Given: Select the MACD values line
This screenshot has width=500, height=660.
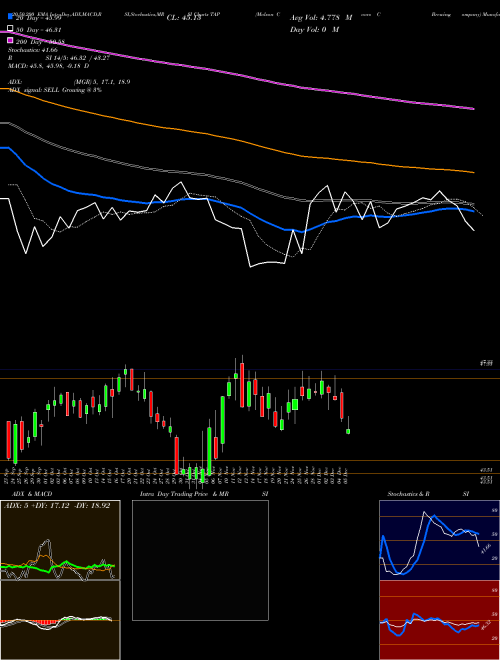Looking at the screenshot, I should pyautogui.click(x=48, y=66).
